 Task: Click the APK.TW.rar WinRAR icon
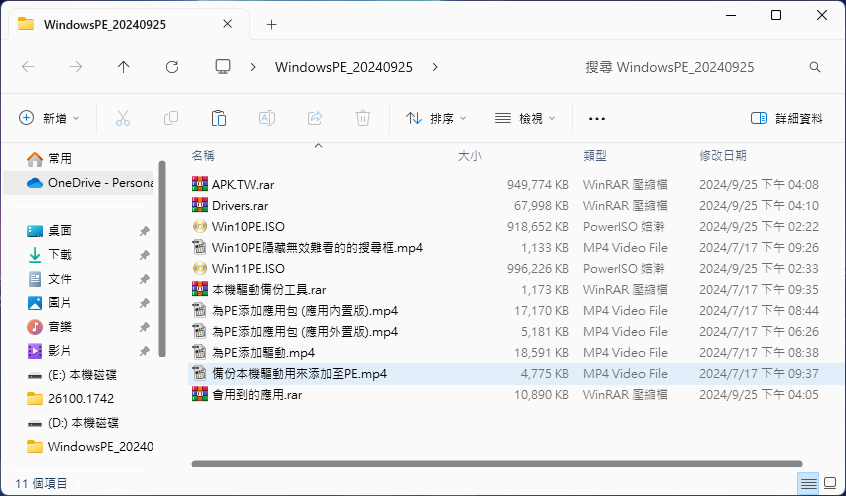click(x=200, y=184)
